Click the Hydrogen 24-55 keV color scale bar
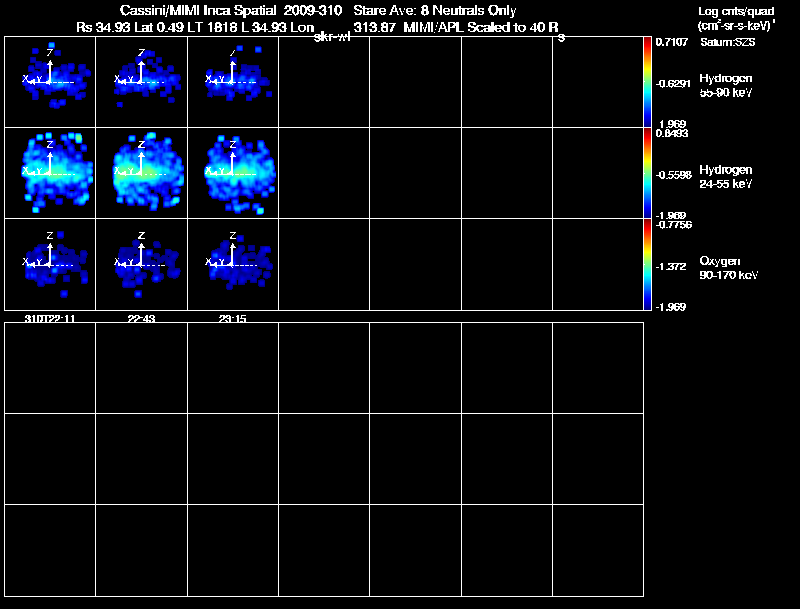This screenshot has width=800, height=609. click(647, 173)
